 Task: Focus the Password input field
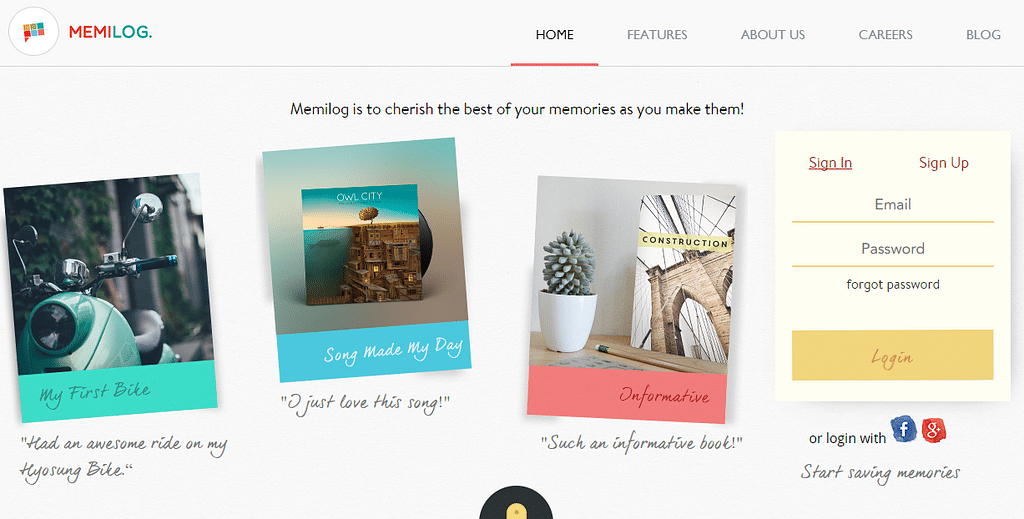(x=893, y=251)
